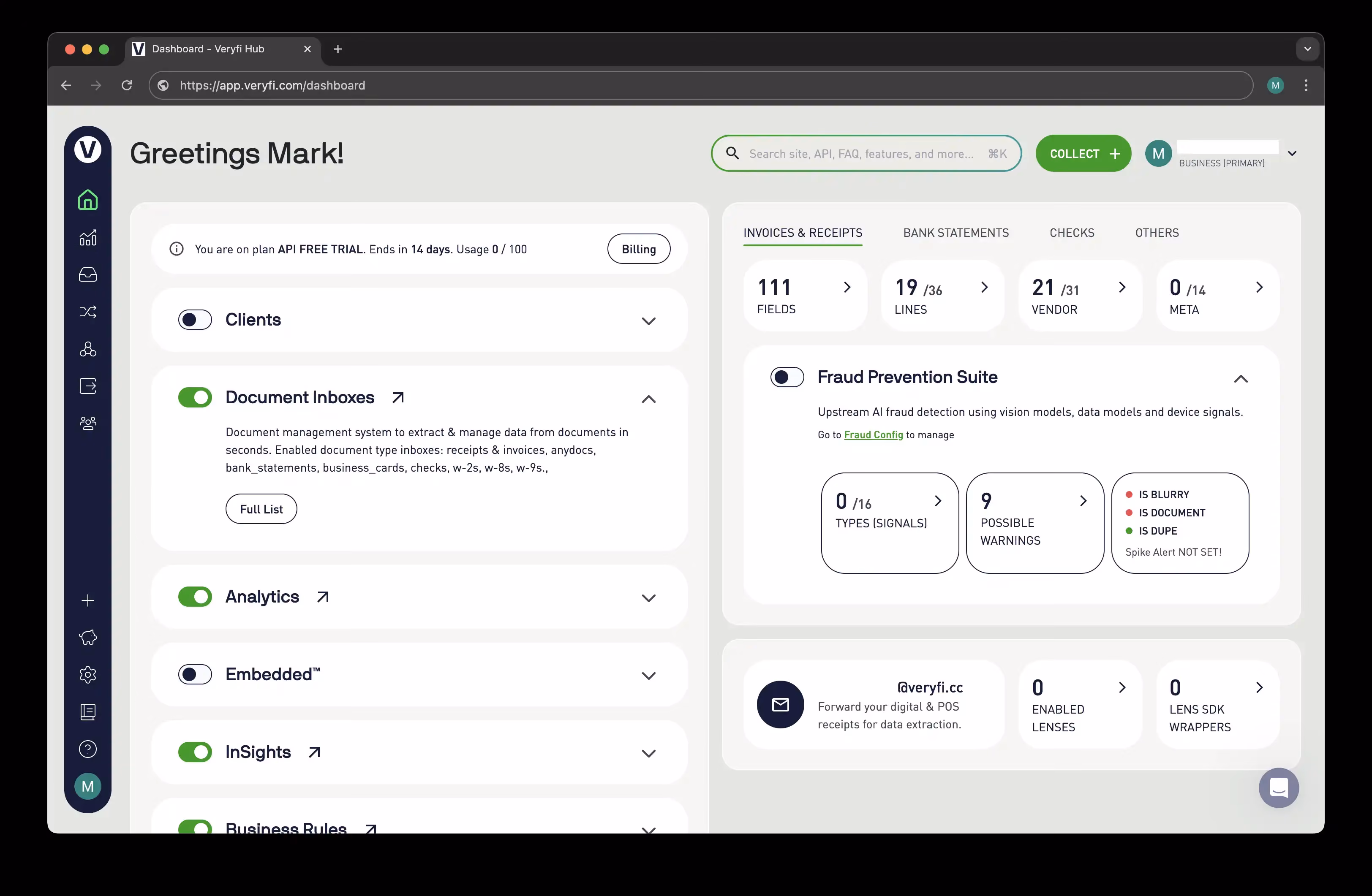Open the Inbox tray icon in sidebar
The width and height of the screenshot is (1372, 896).
point(87,274)
